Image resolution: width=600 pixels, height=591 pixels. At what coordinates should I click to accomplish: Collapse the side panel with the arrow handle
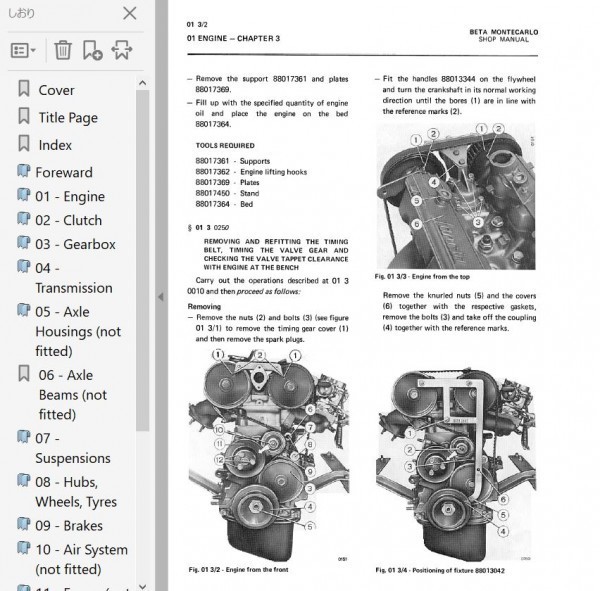tap(161, 297)
